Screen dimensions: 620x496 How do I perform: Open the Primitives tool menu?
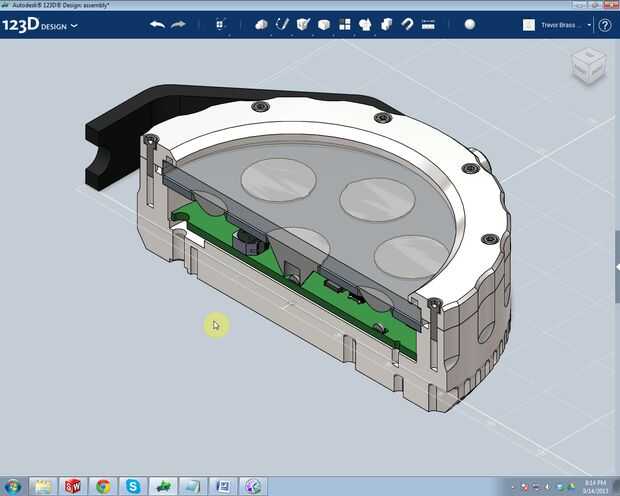click(x=261, y=25)
